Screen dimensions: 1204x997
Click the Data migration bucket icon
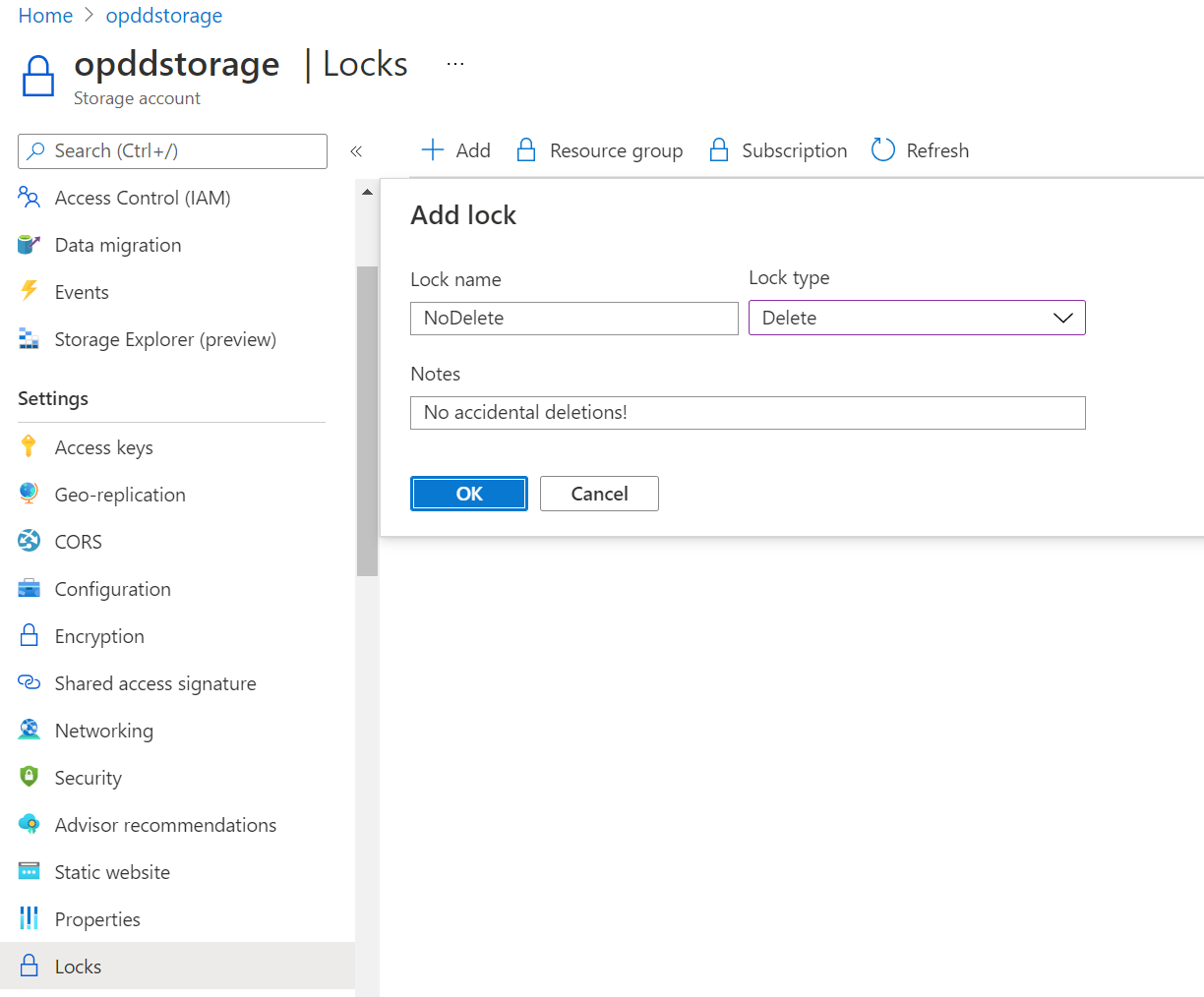click(x=29, y=245)
